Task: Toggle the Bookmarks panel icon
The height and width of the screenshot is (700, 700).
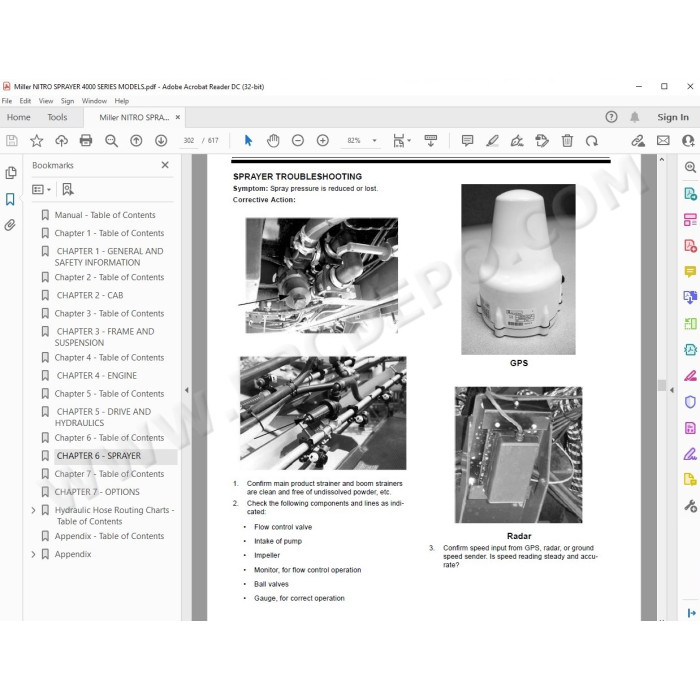Action: [10, 199]
